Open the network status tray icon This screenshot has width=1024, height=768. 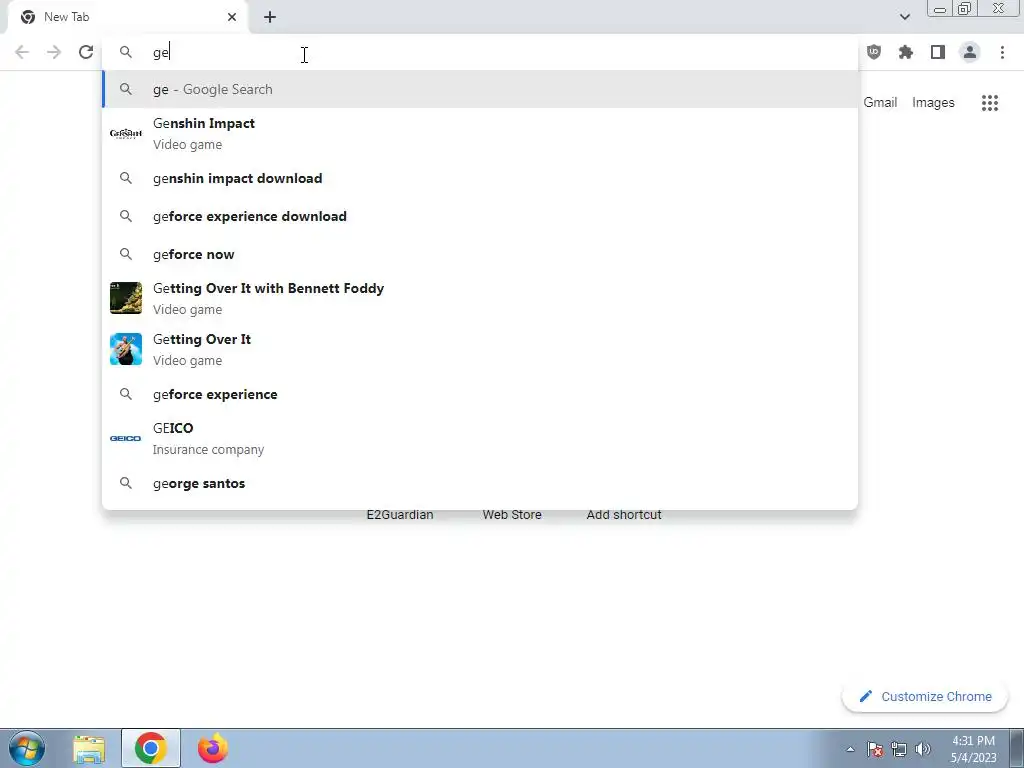pyautogui.click(x=899, y=749)
